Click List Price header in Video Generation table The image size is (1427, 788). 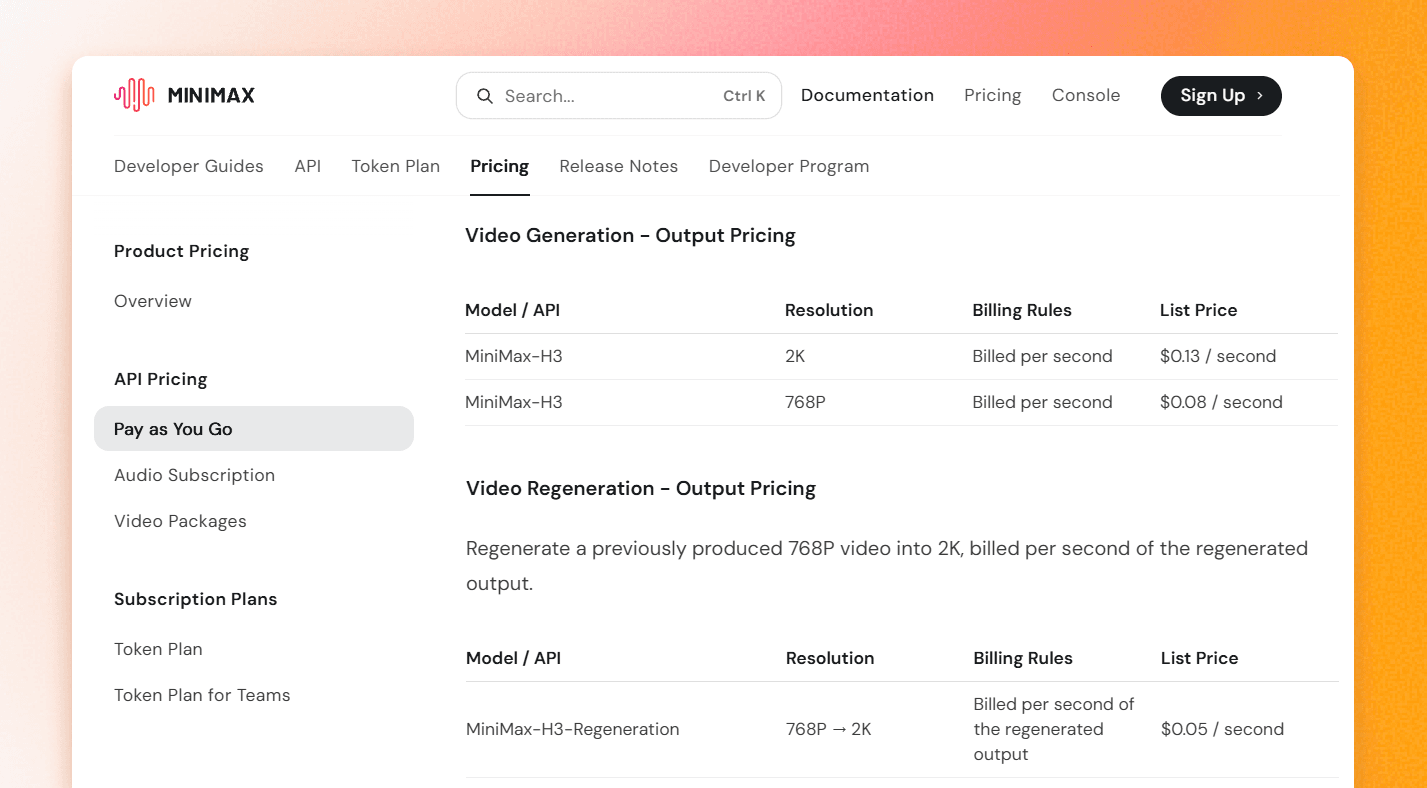1198,310
